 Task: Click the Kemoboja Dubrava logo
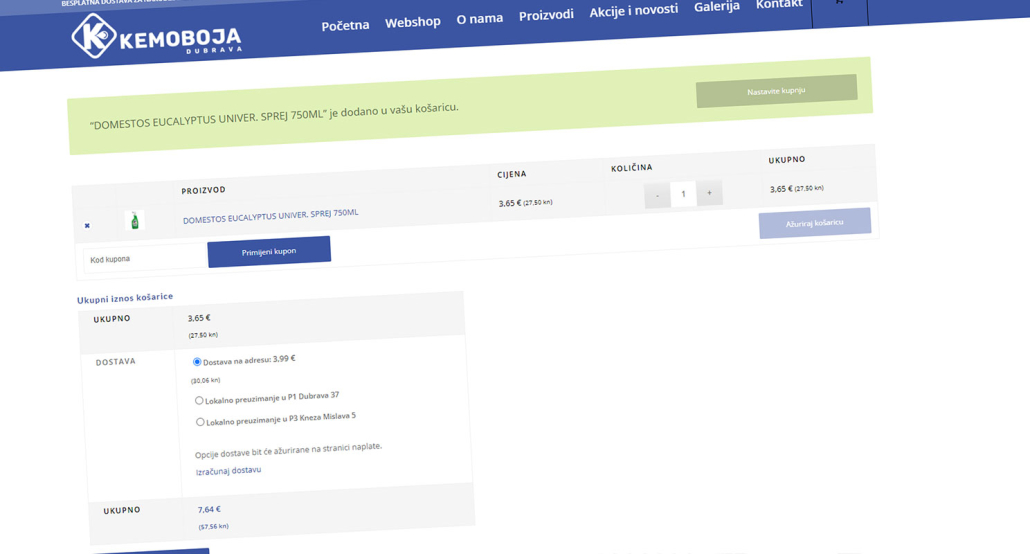[x=155, y=37]
